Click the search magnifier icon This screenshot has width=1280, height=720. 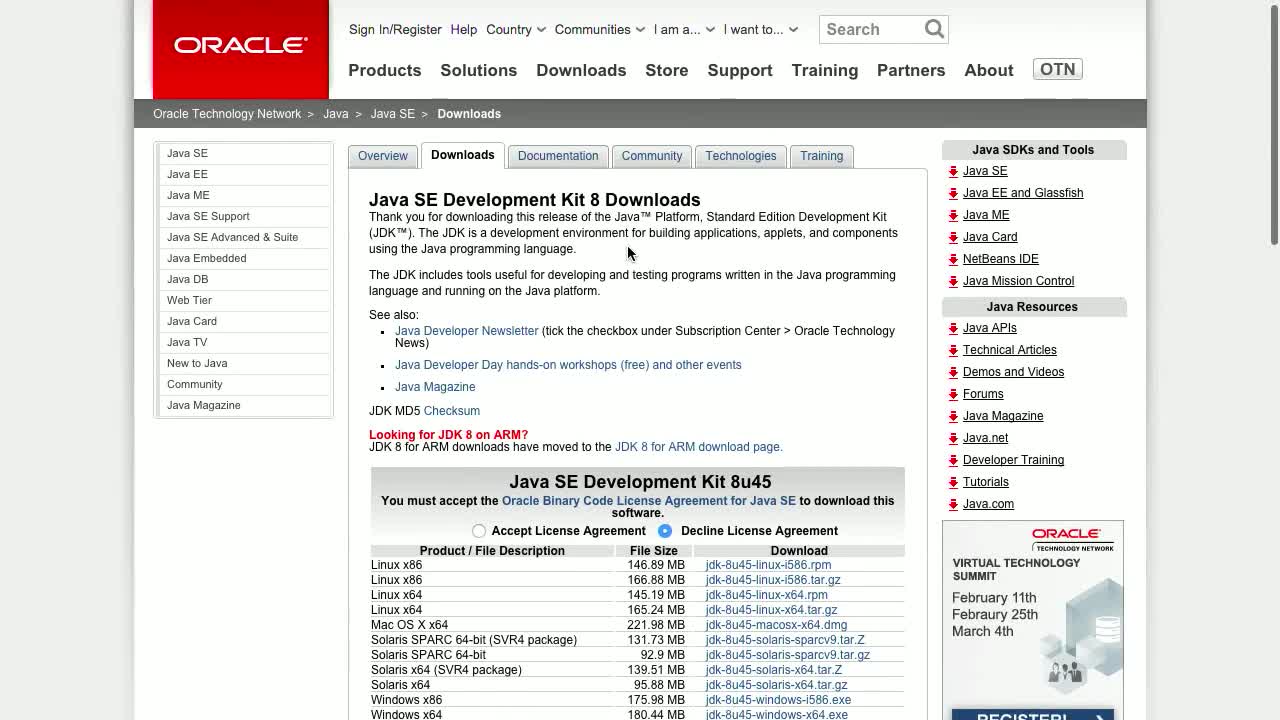click(x=934, y=29)
